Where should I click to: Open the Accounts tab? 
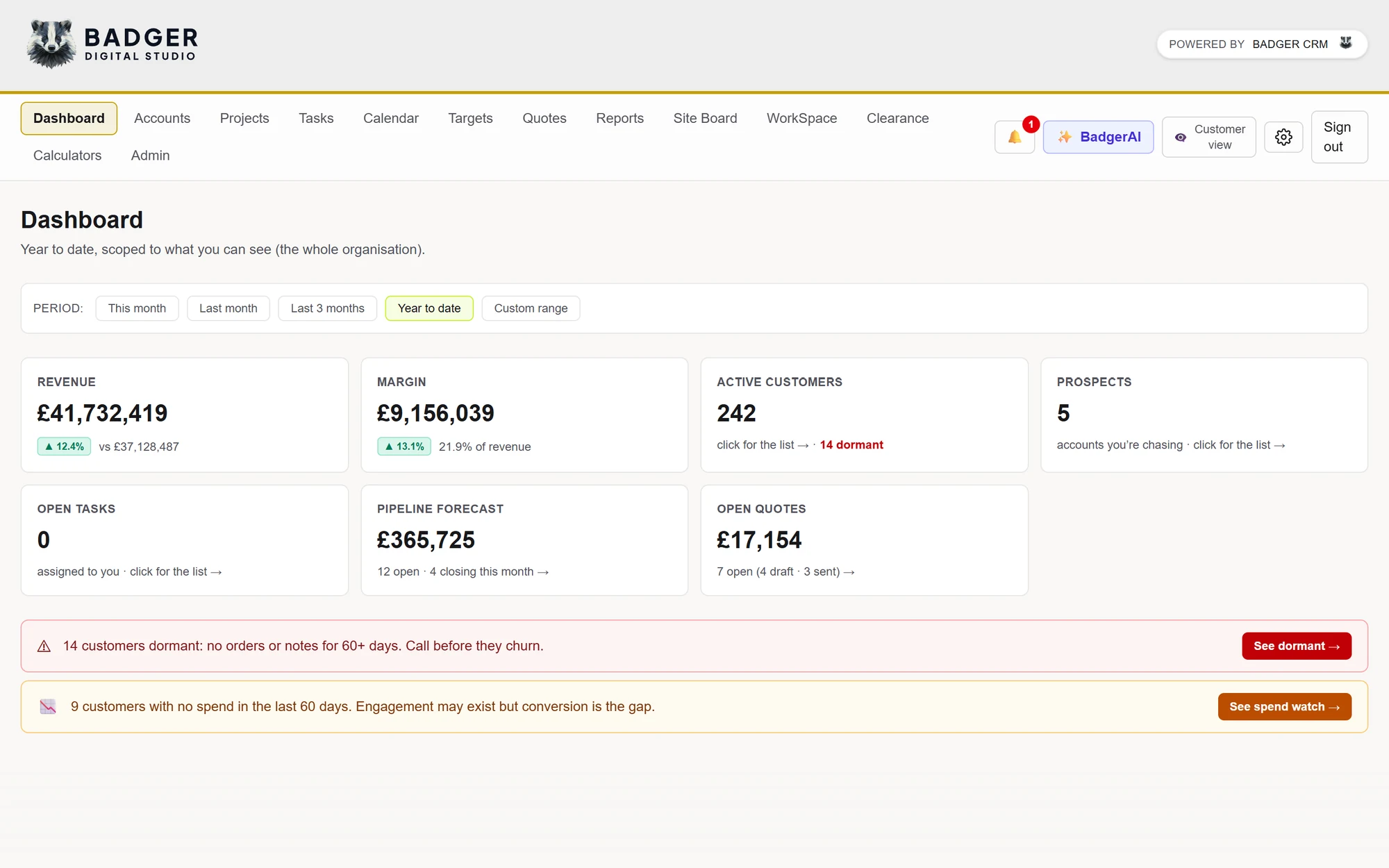162,118
